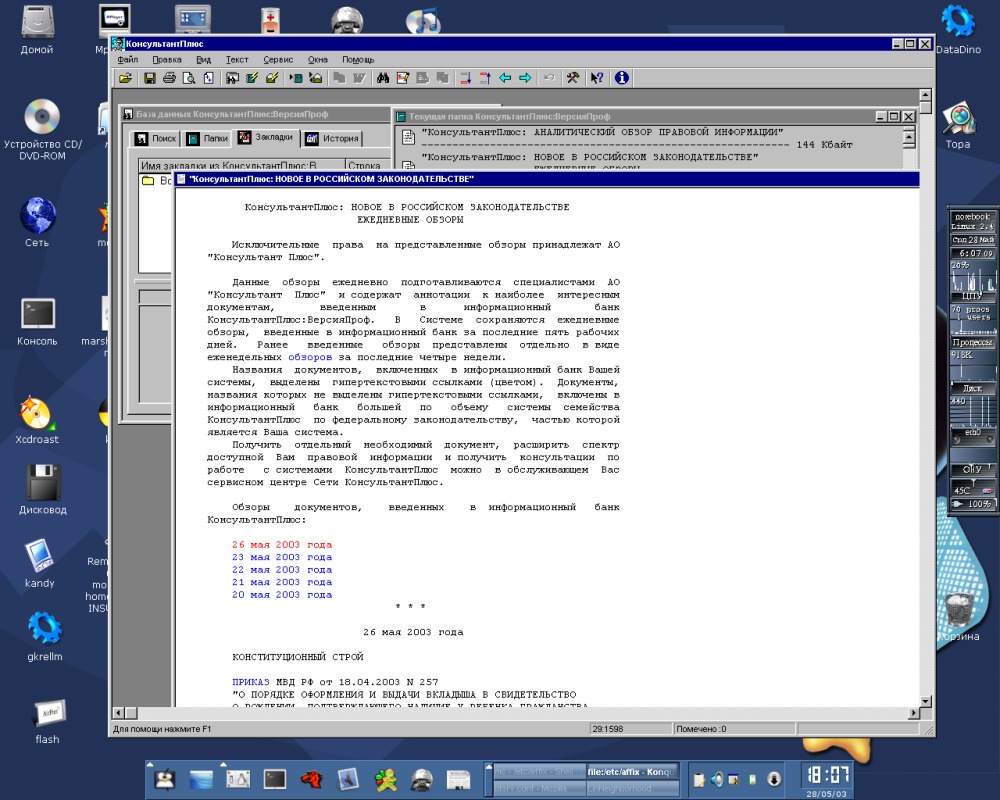Click the hammer and wrench settings icon

(573, 78)
